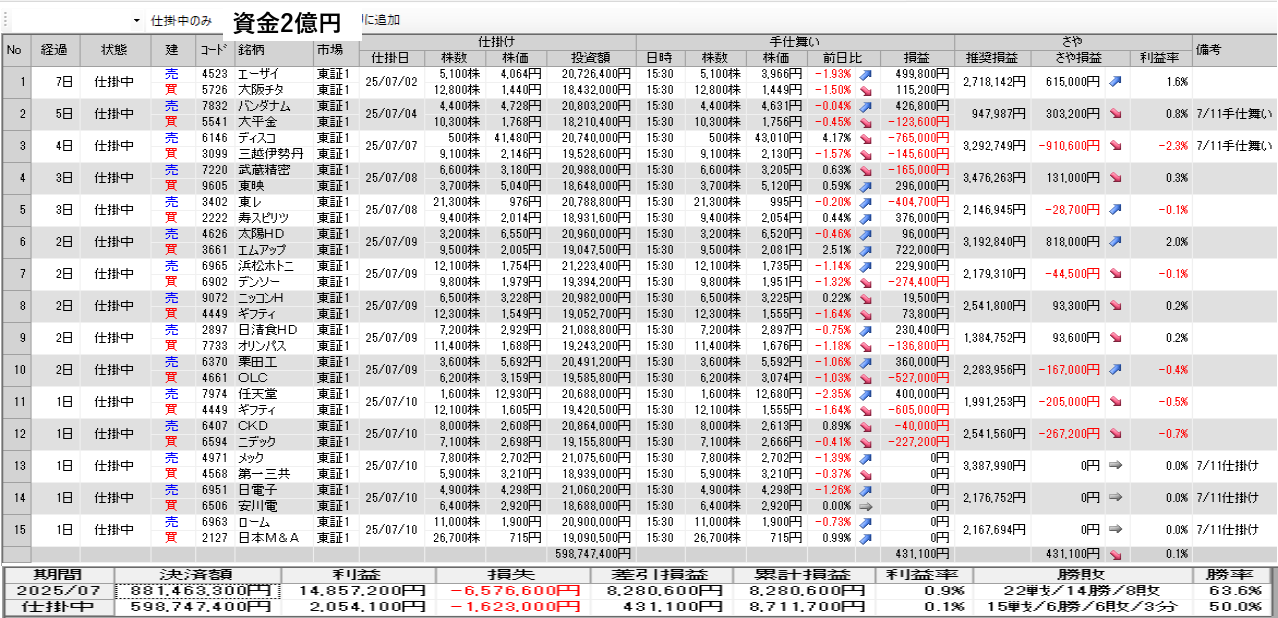Select row number 3 header
Viewport: 1278px width, 618px height.
click(x=16, y=146)
